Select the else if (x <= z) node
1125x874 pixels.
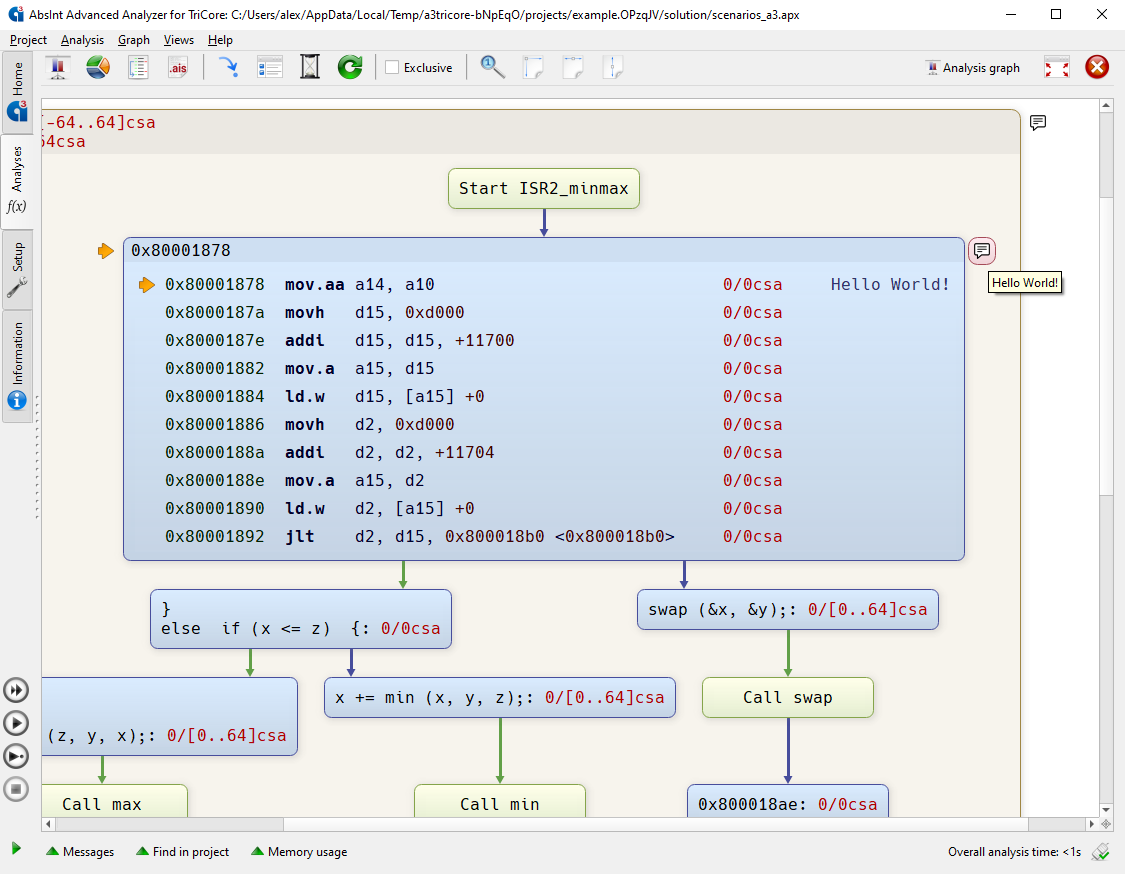301,619
